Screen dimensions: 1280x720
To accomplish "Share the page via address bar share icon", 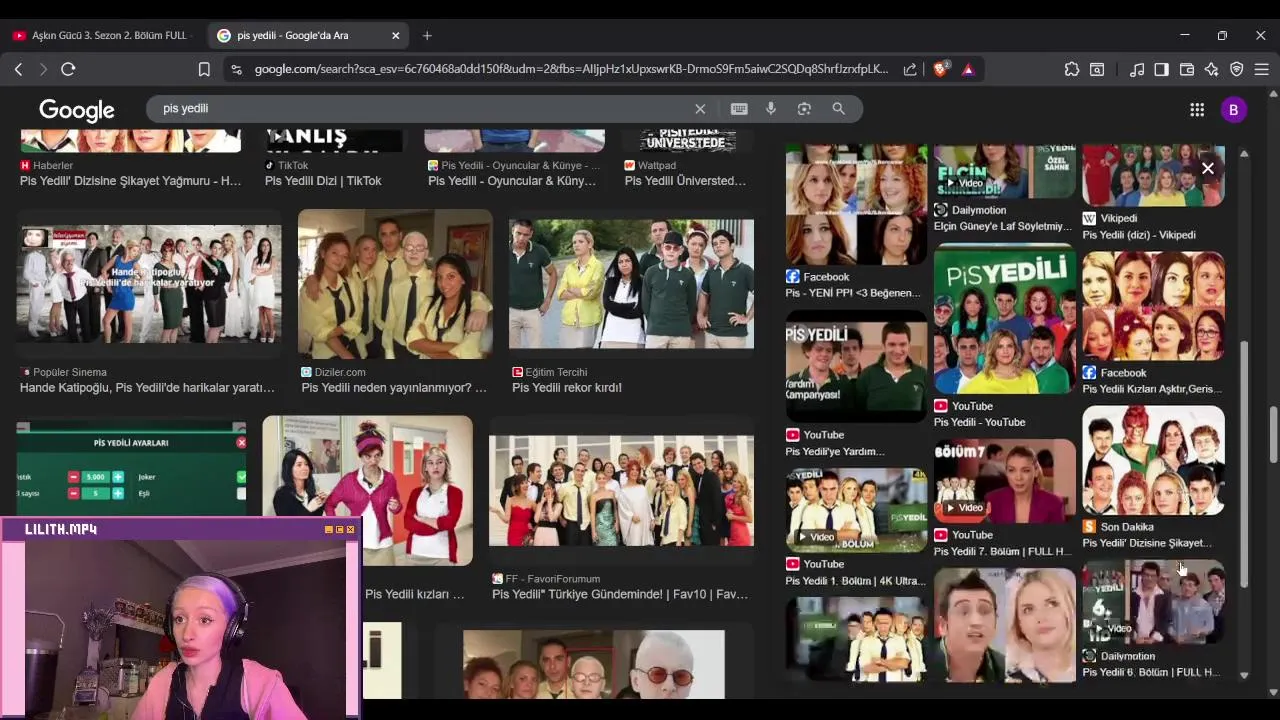I will [910, 69].
